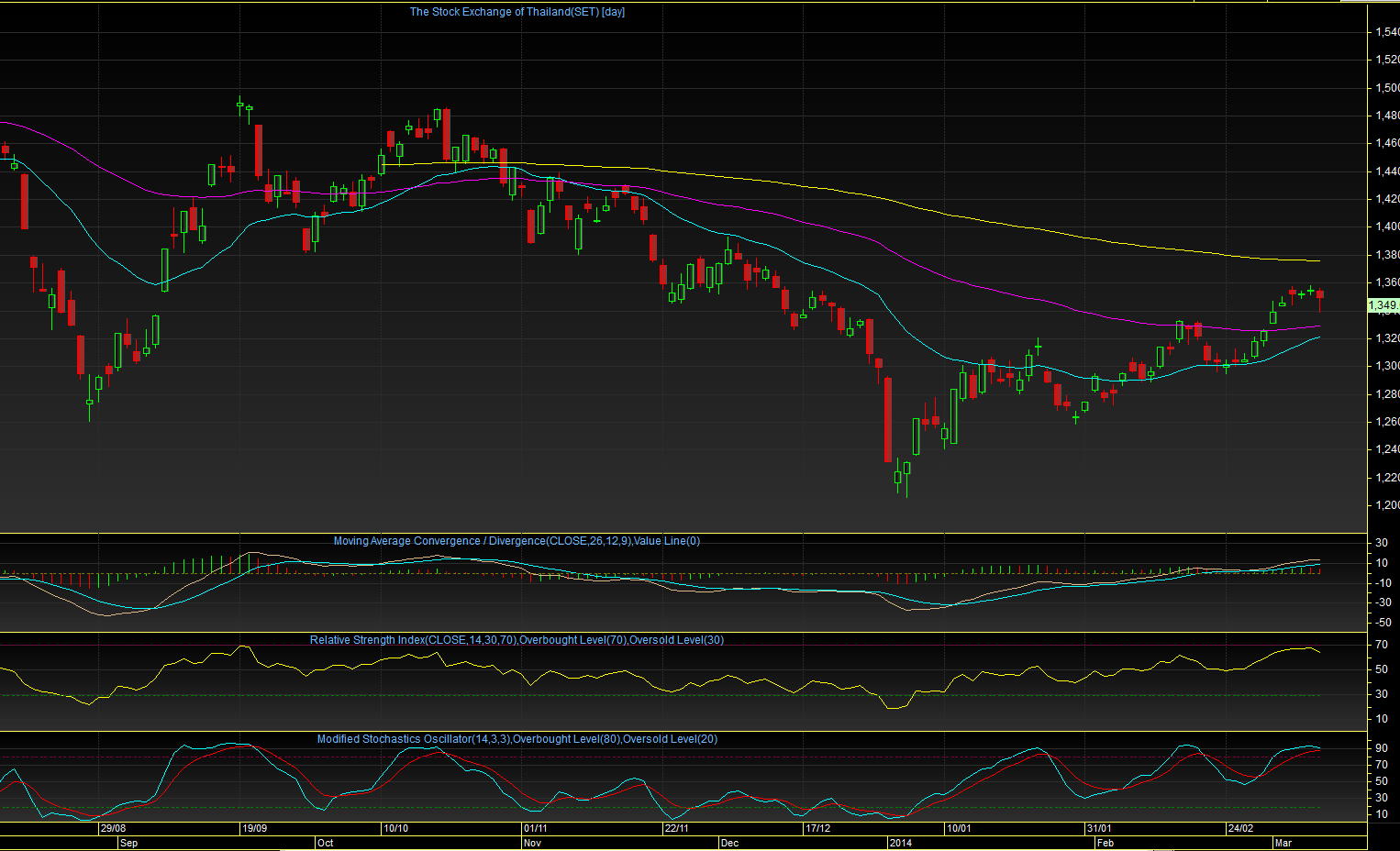Pick the 01/11 date label
This screenshot has width=1400, height=851.
(x=536, y=828)
